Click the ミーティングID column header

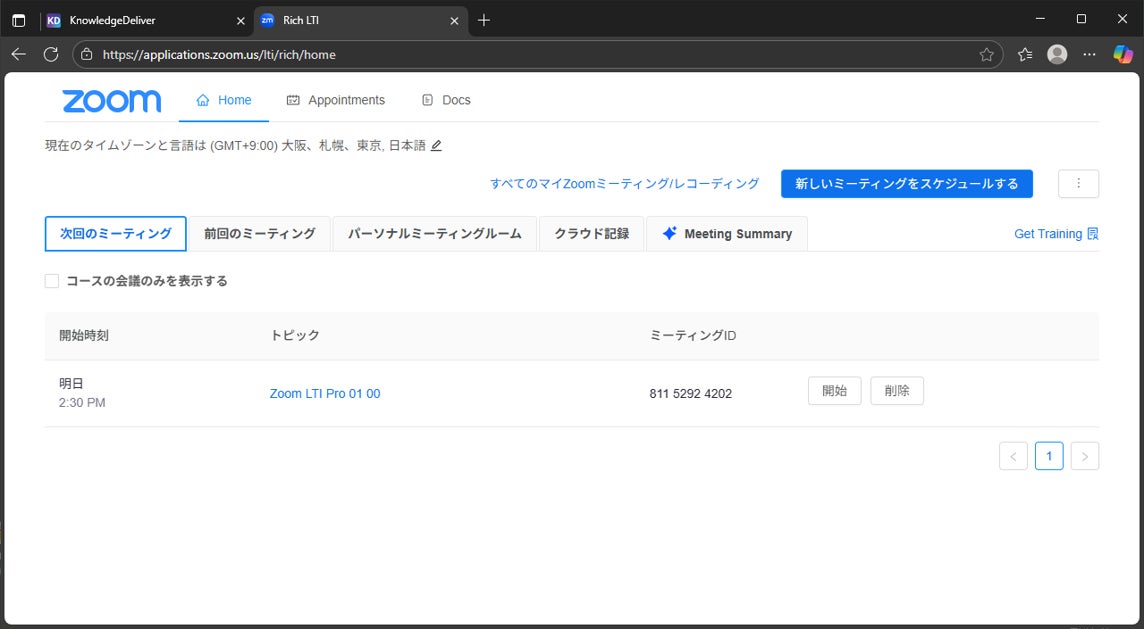point(693,336)
